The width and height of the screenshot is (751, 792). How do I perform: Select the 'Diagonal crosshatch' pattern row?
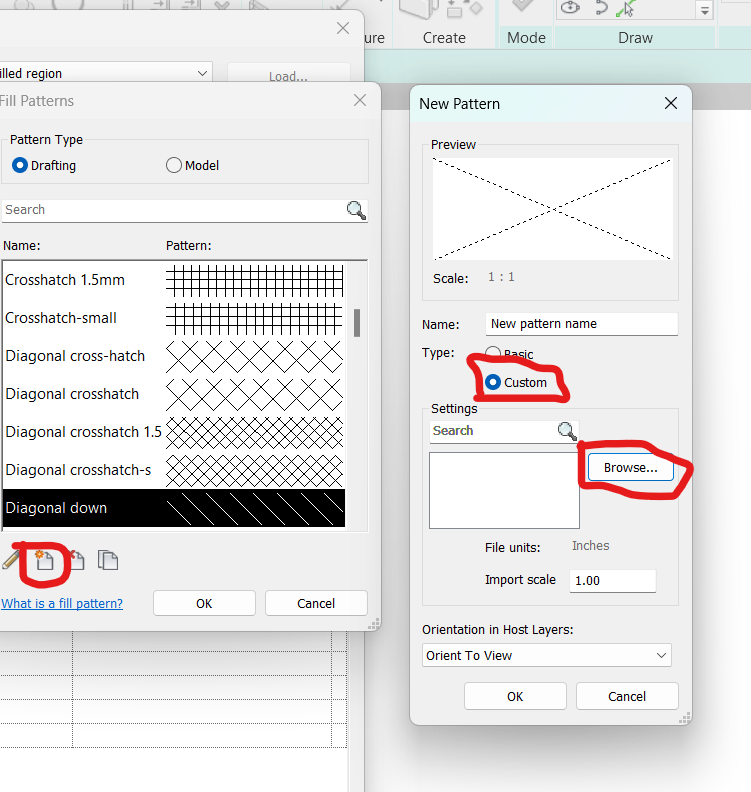point(174,394)
